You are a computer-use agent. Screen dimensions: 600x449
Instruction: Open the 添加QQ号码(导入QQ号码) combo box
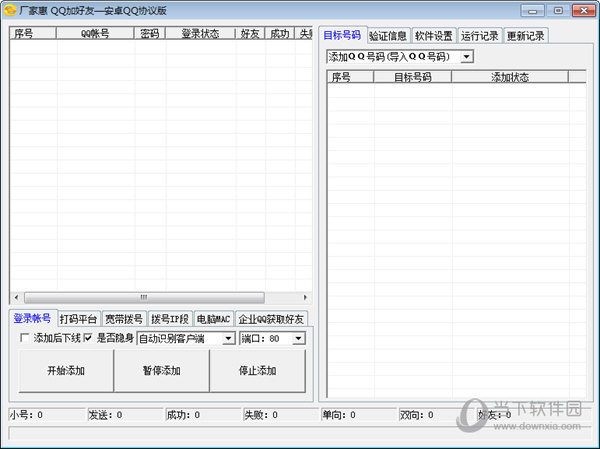point(467,57)
